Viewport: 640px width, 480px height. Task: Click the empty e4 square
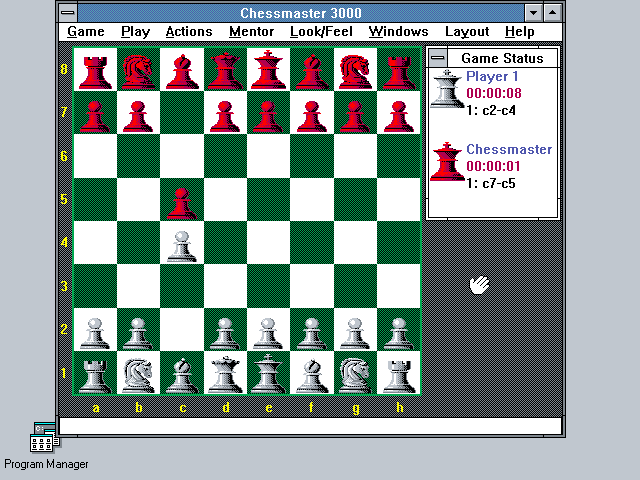pyautogui.click(x=269, y=242)
